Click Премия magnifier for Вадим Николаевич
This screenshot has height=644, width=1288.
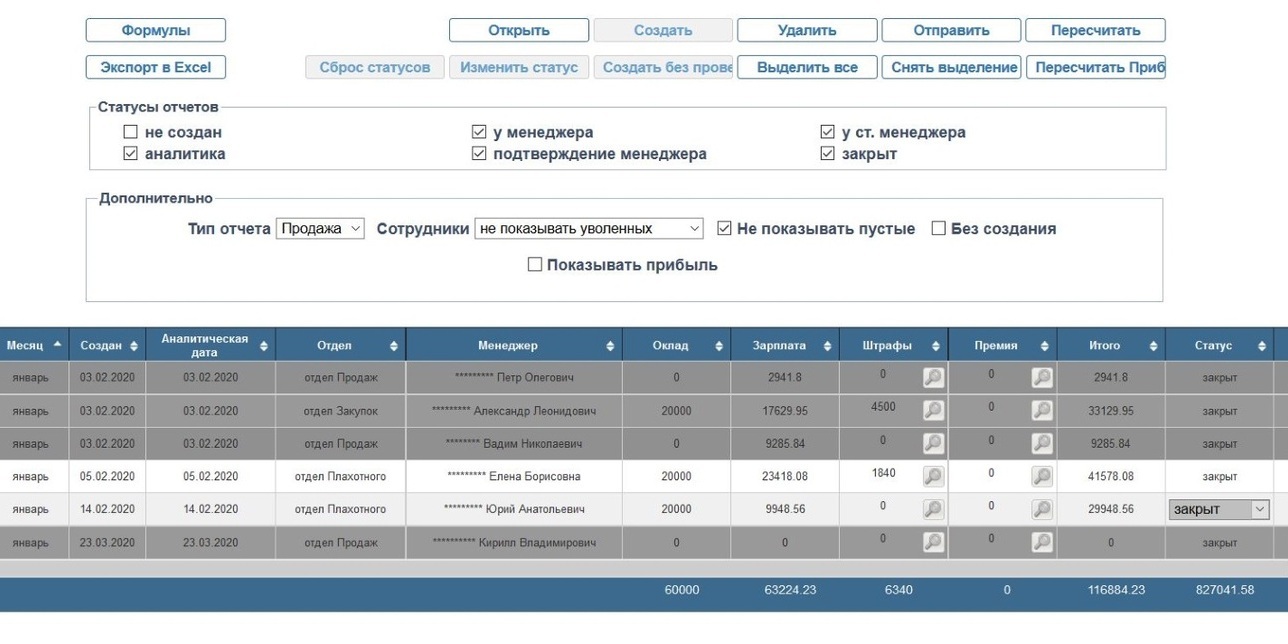1041,443
